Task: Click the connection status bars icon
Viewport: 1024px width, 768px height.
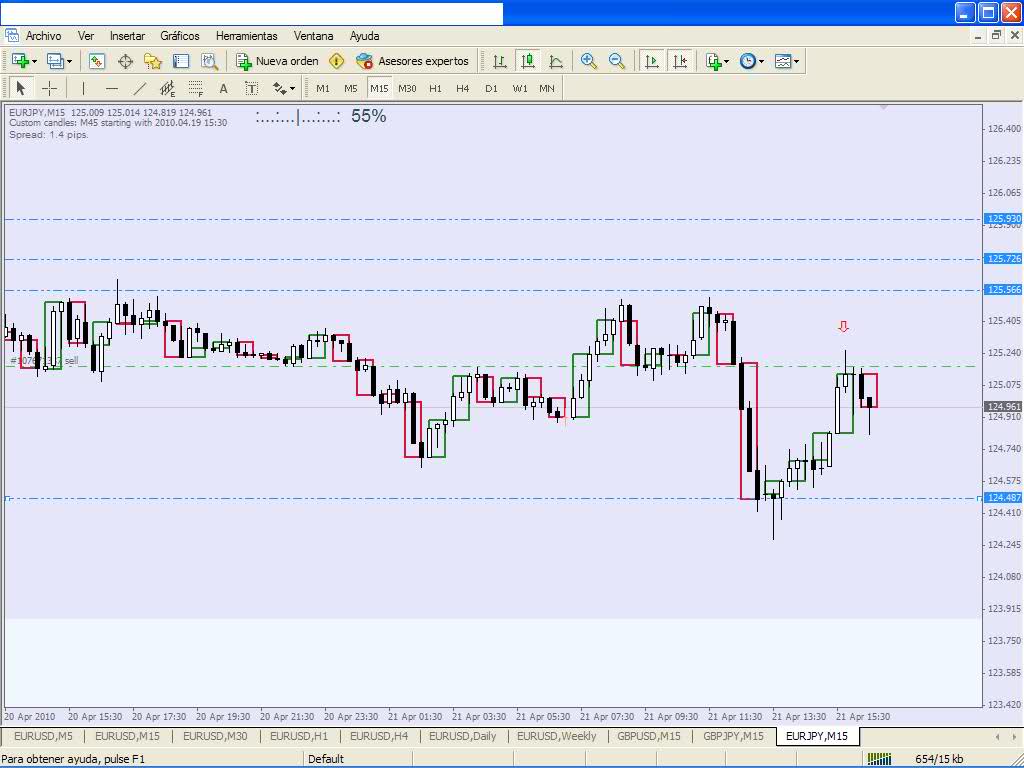Action: [x=880, y=758]
